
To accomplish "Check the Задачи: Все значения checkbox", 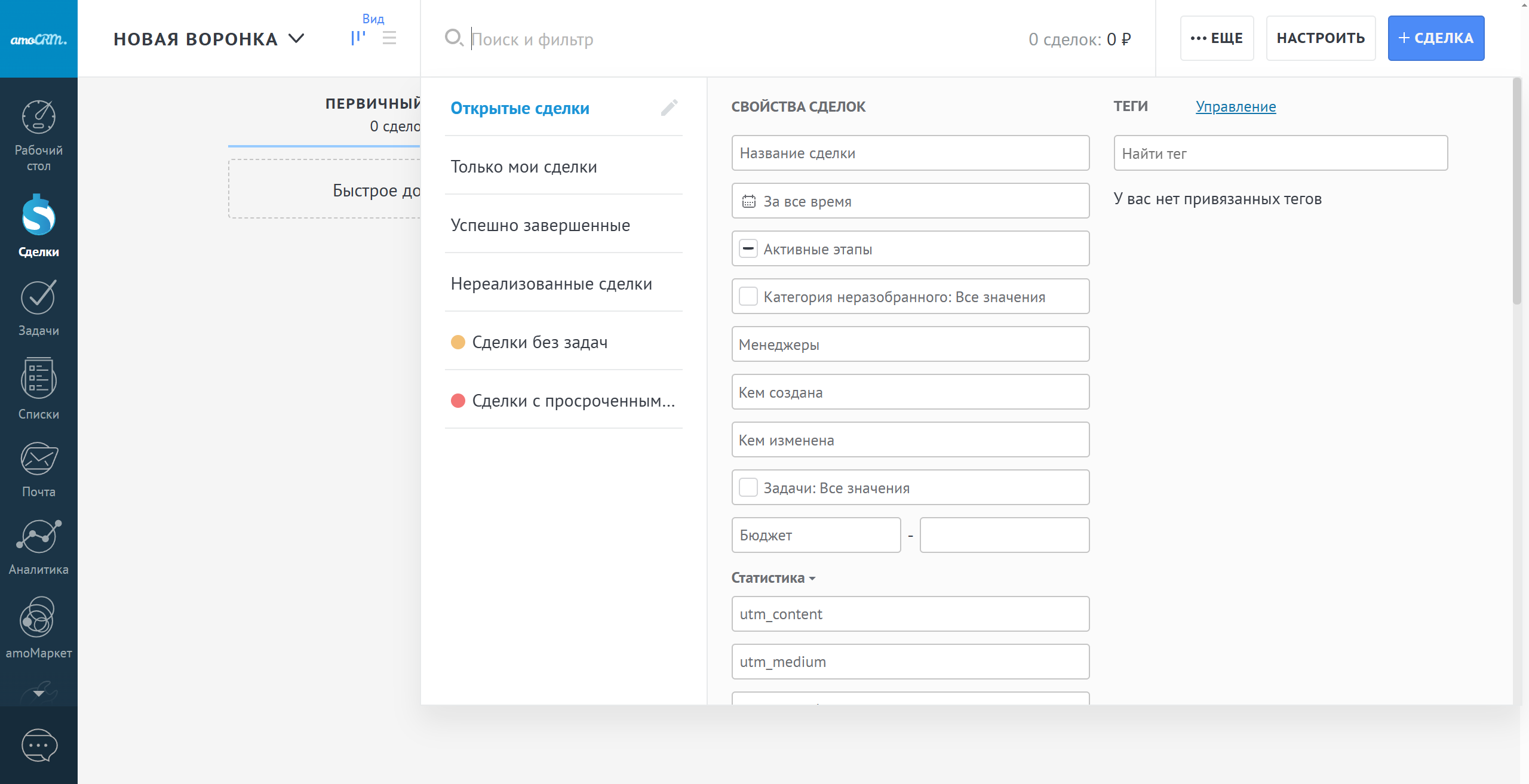I will (x=748, y=487).
